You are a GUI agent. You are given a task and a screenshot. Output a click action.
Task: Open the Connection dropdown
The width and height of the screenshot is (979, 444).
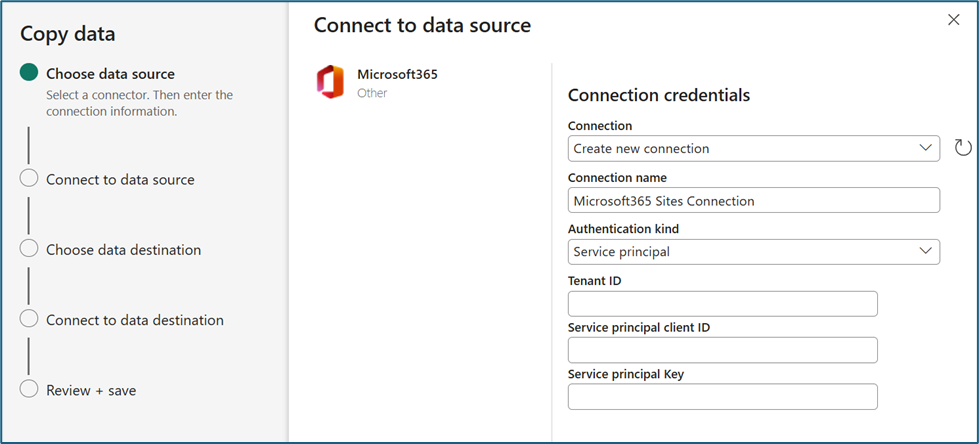coord(754,149)
